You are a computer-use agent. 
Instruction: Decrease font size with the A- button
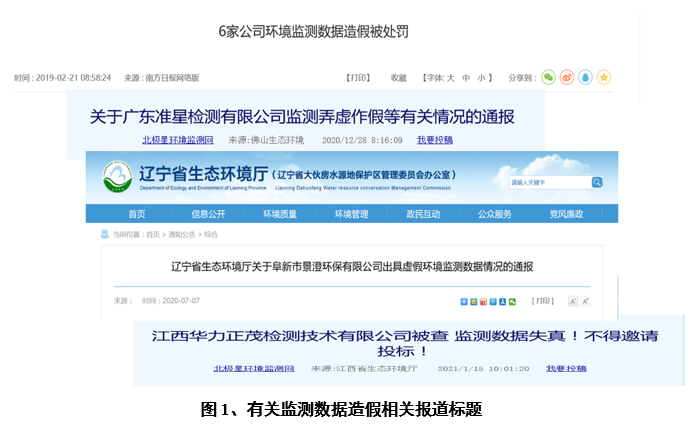pos(573,302)
